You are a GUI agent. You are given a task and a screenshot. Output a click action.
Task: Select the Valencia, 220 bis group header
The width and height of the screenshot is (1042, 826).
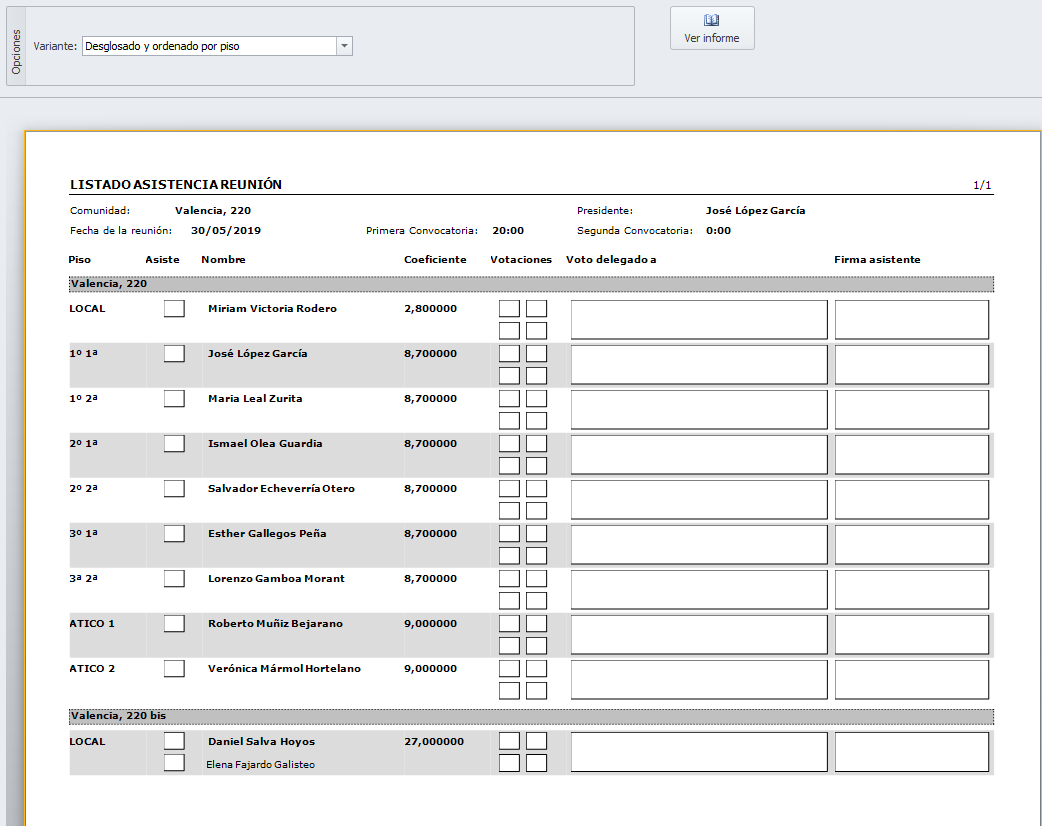point(531,717)
